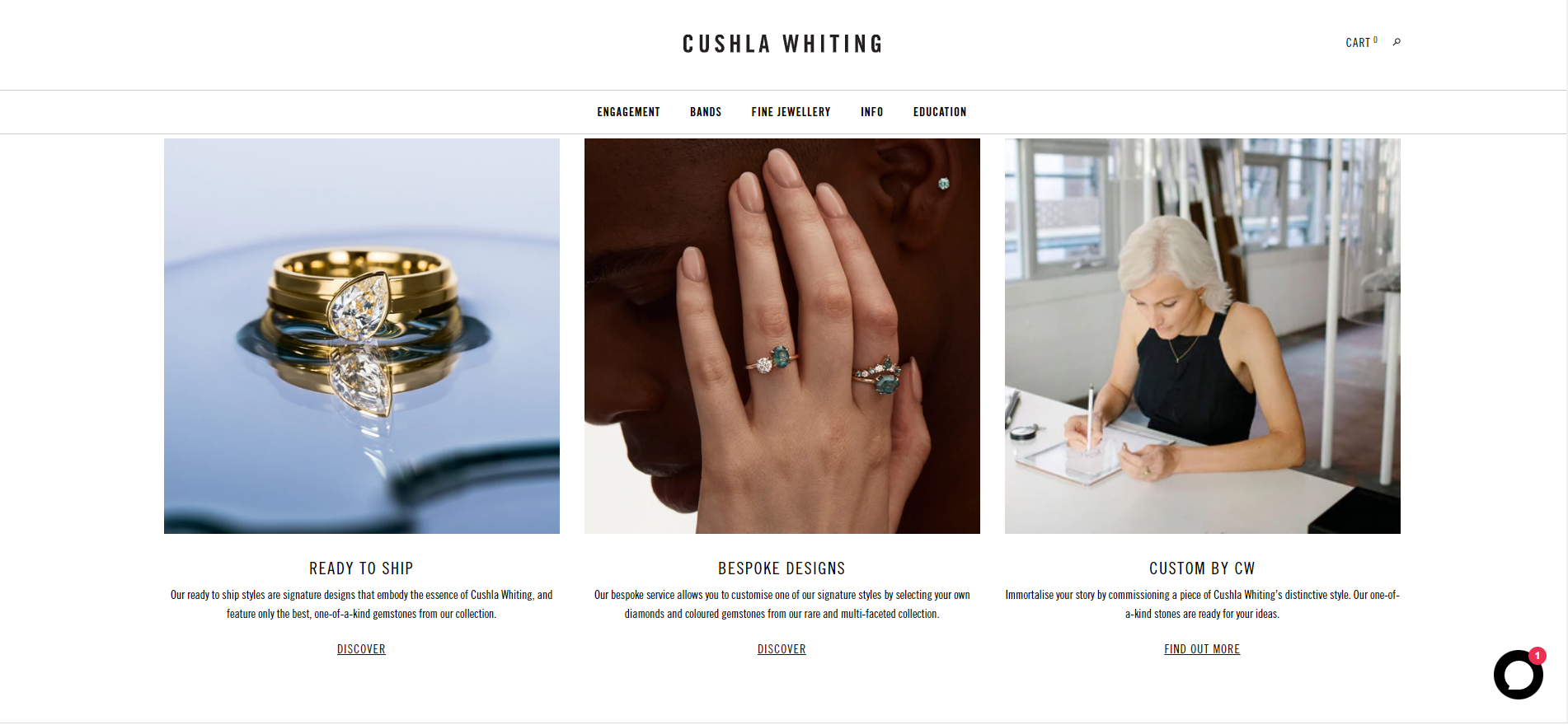This screenshot has height=725, width=1568.
Task: Open the Bands menu
Action: coord(706,112)
